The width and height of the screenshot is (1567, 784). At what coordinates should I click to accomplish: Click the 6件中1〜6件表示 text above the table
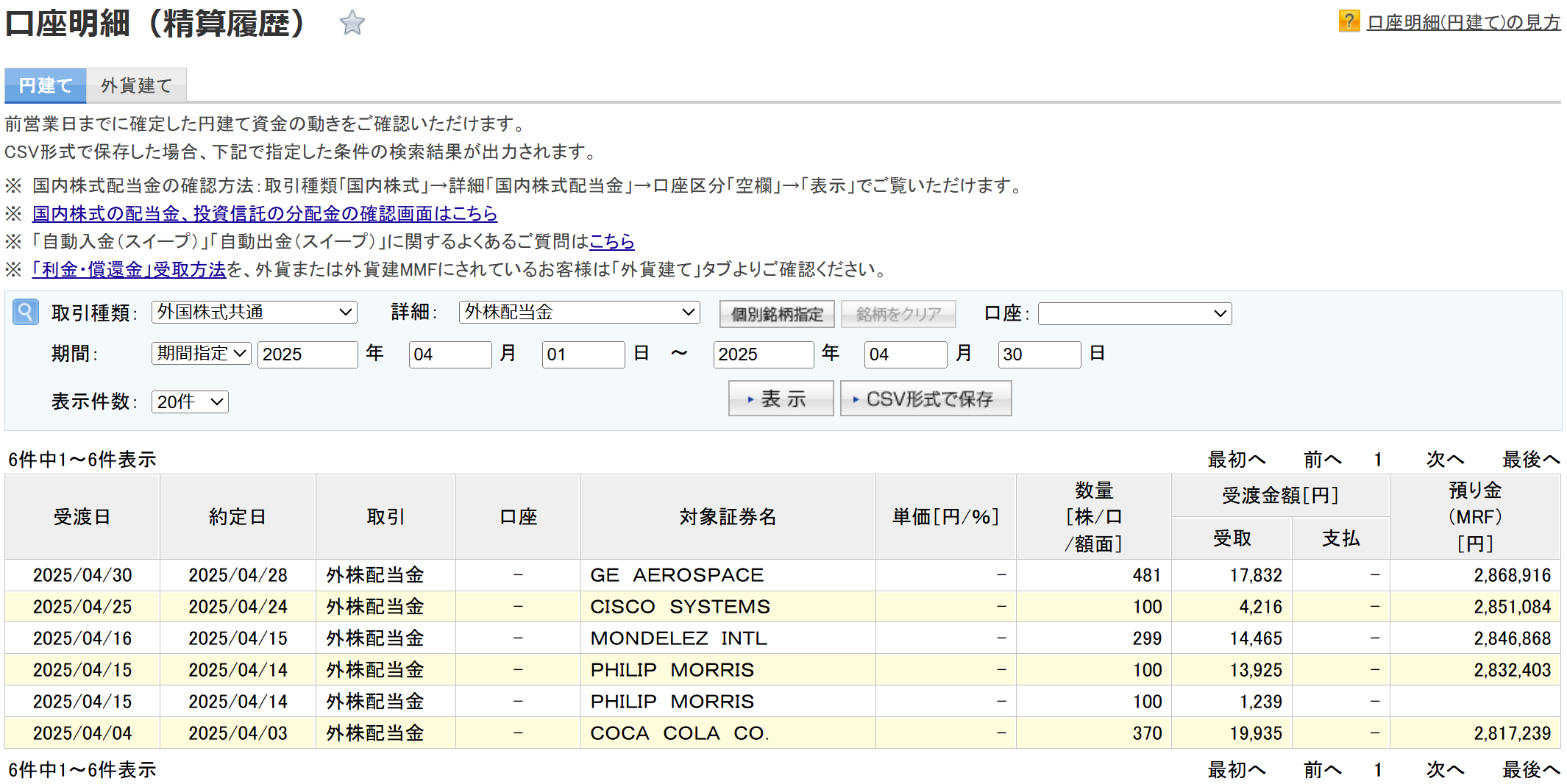(82, 460)
